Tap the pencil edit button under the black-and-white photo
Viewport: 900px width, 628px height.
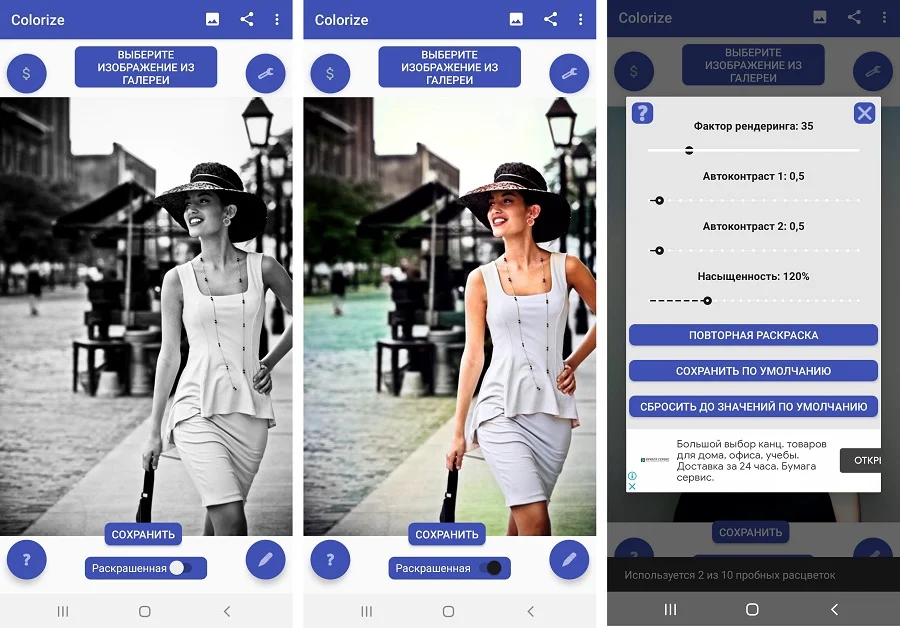point(265,561)
